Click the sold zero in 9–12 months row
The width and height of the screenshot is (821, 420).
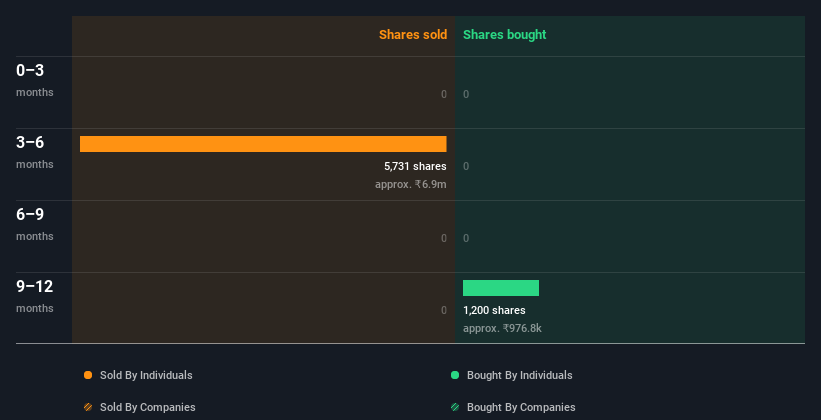pyautogui.click(x=444, y=311)
